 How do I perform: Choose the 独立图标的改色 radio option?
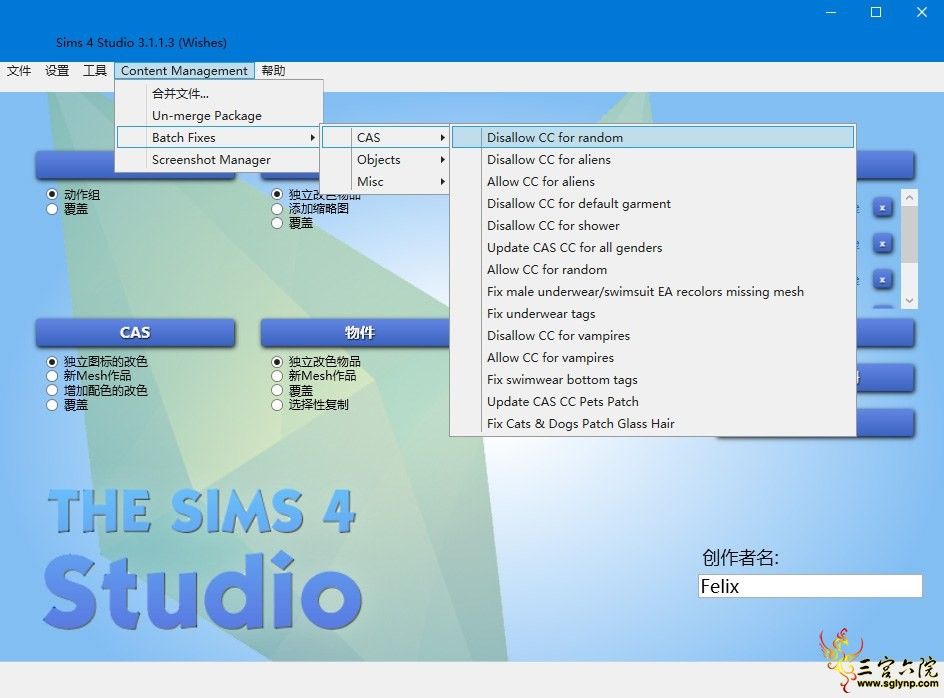[x=52, y=361]
